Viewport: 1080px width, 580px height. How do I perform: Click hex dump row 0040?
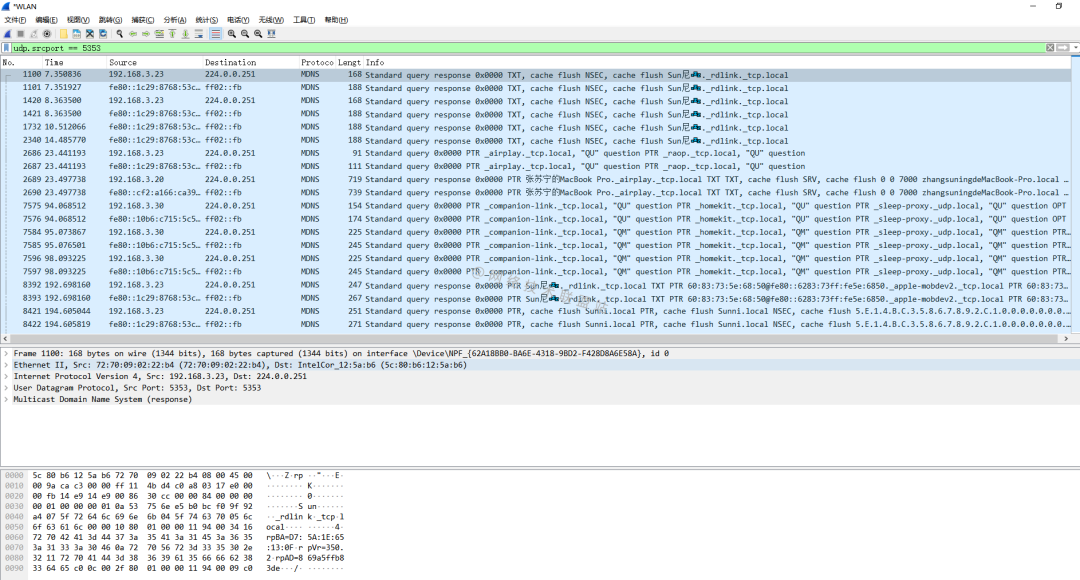(174, 517)
